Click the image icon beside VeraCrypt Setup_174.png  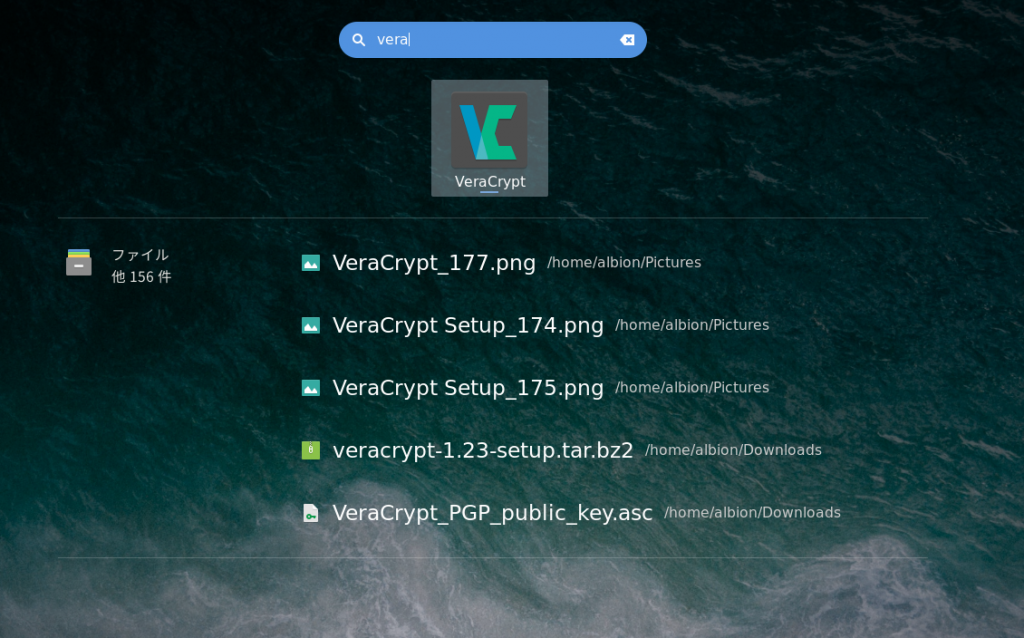click(311, 325)
